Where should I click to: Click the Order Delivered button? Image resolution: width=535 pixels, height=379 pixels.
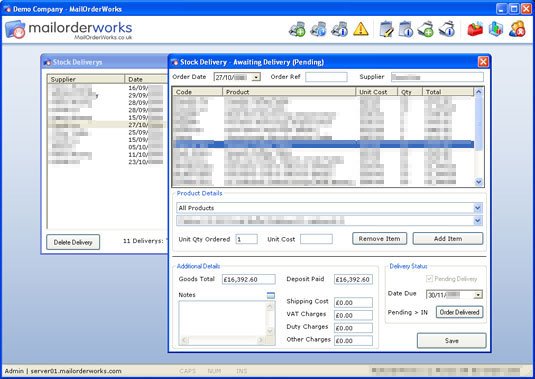point(459,312)
